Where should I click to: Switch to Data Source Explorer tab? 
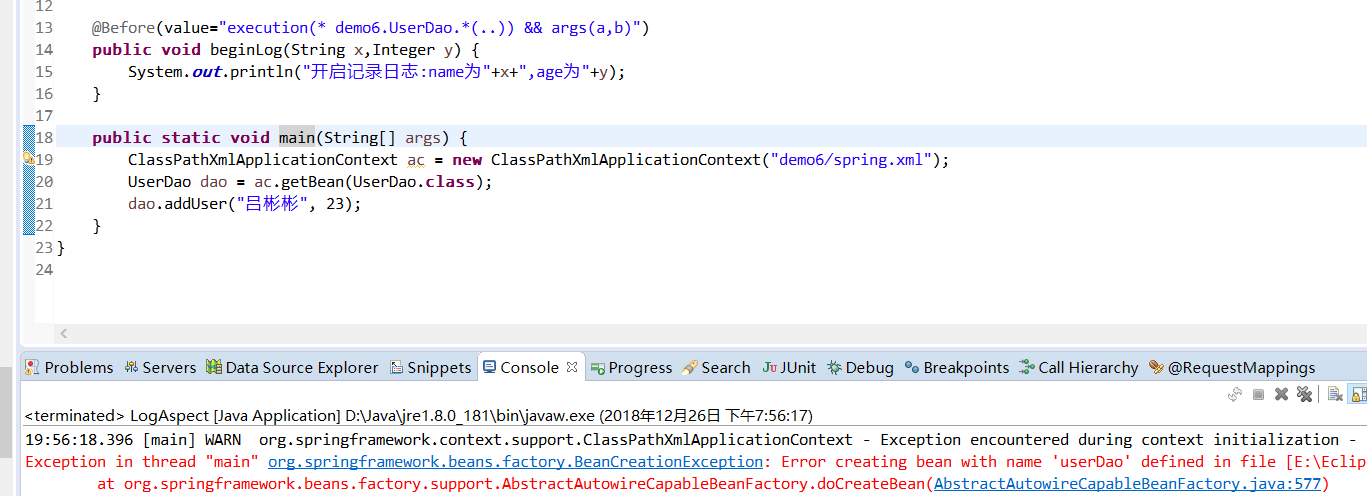click(x=292, y=367)
